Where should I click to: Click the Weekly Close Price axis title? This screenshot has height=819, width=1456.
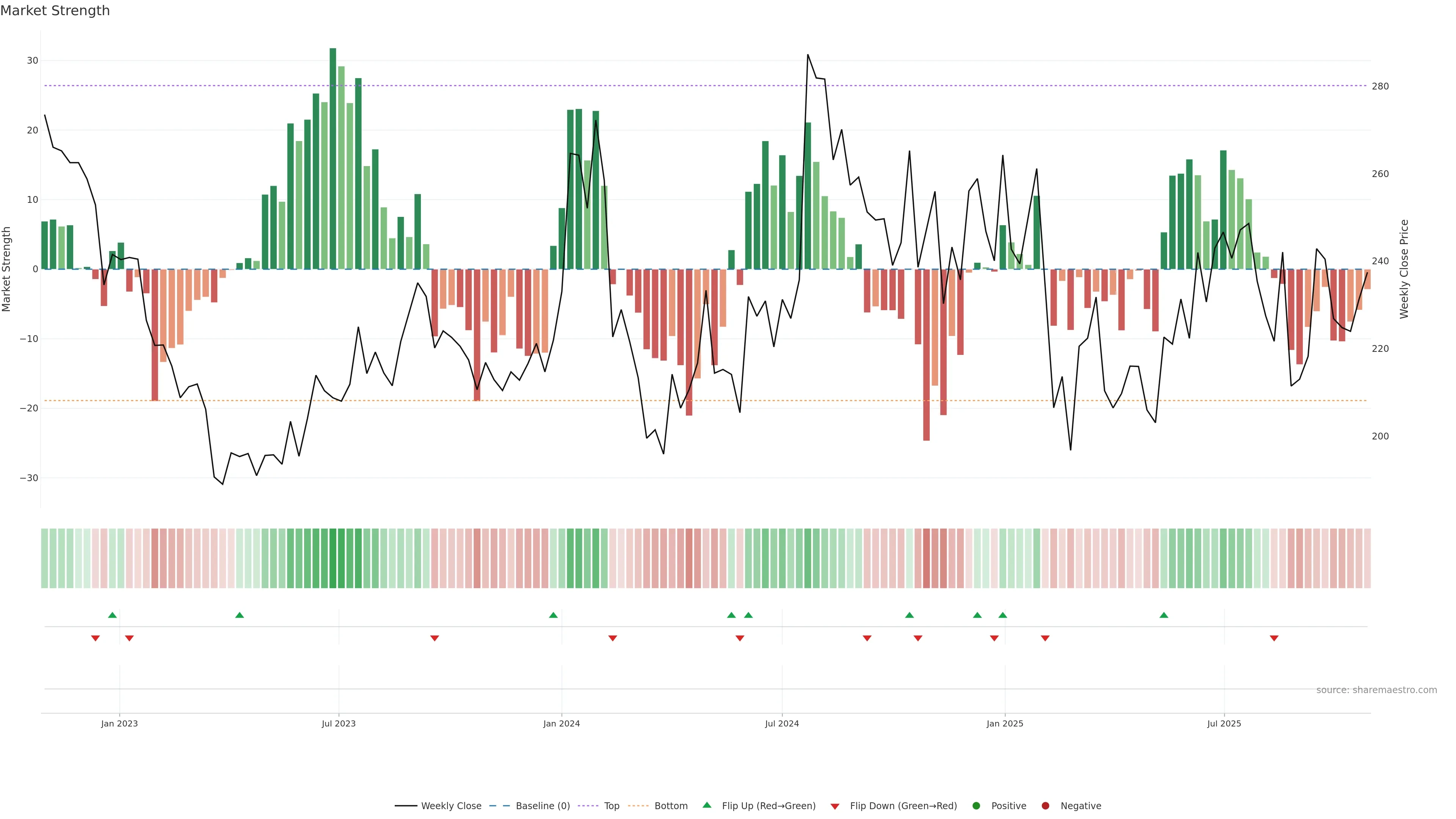1404,269
